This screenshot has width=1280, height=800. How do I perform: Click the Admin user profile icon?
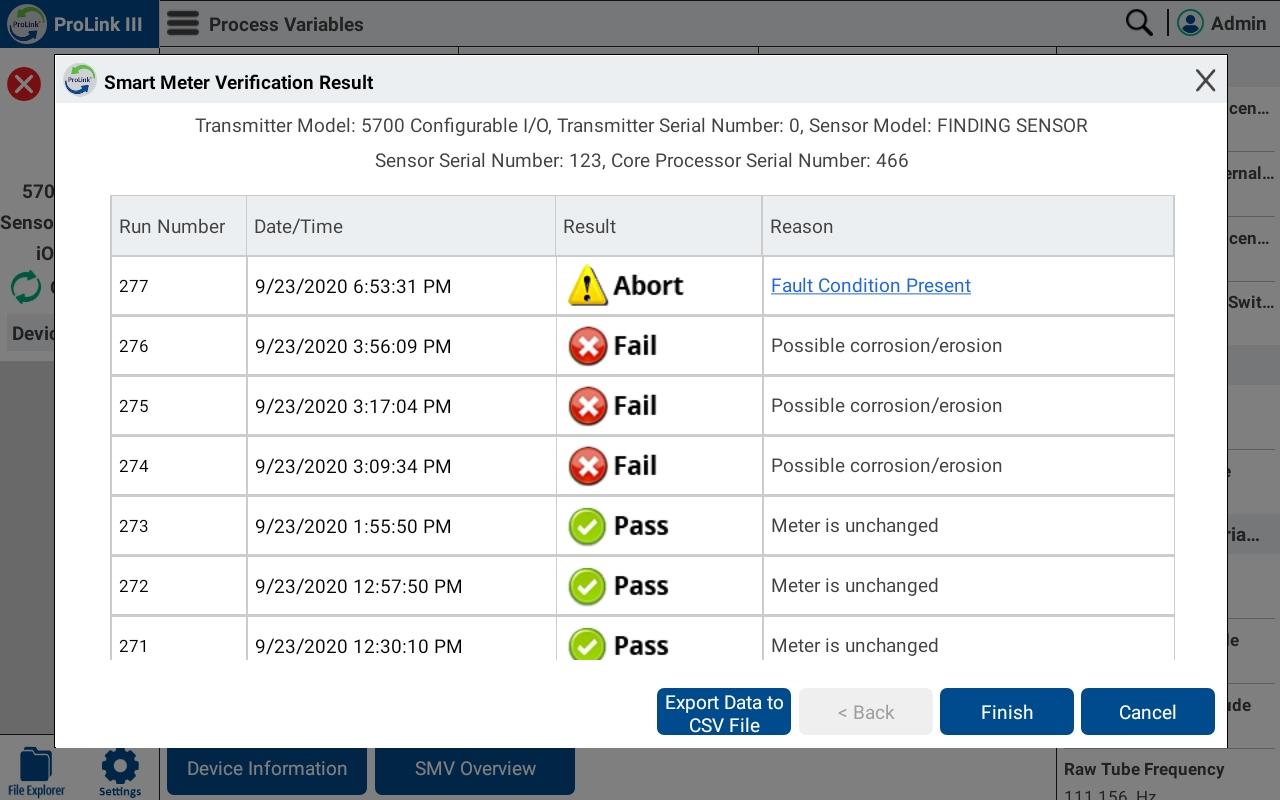pos(1190,23)
